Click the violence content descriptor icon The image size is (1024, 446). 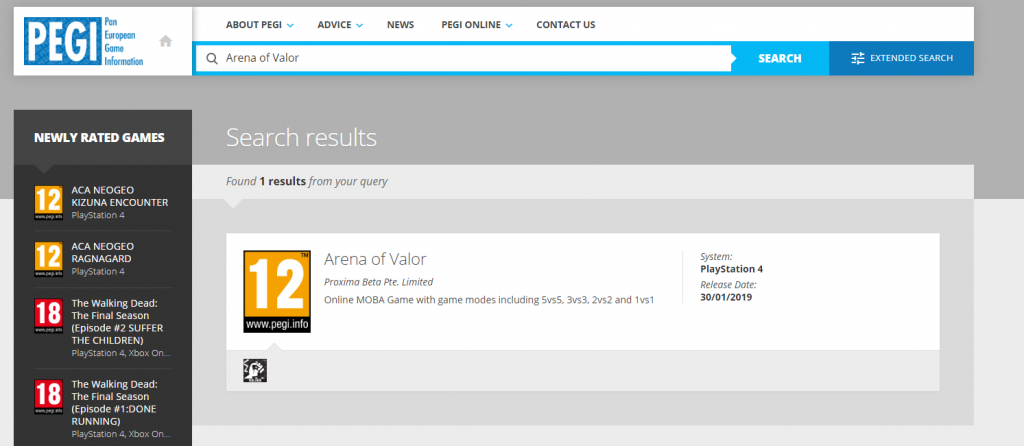point(255,370)
